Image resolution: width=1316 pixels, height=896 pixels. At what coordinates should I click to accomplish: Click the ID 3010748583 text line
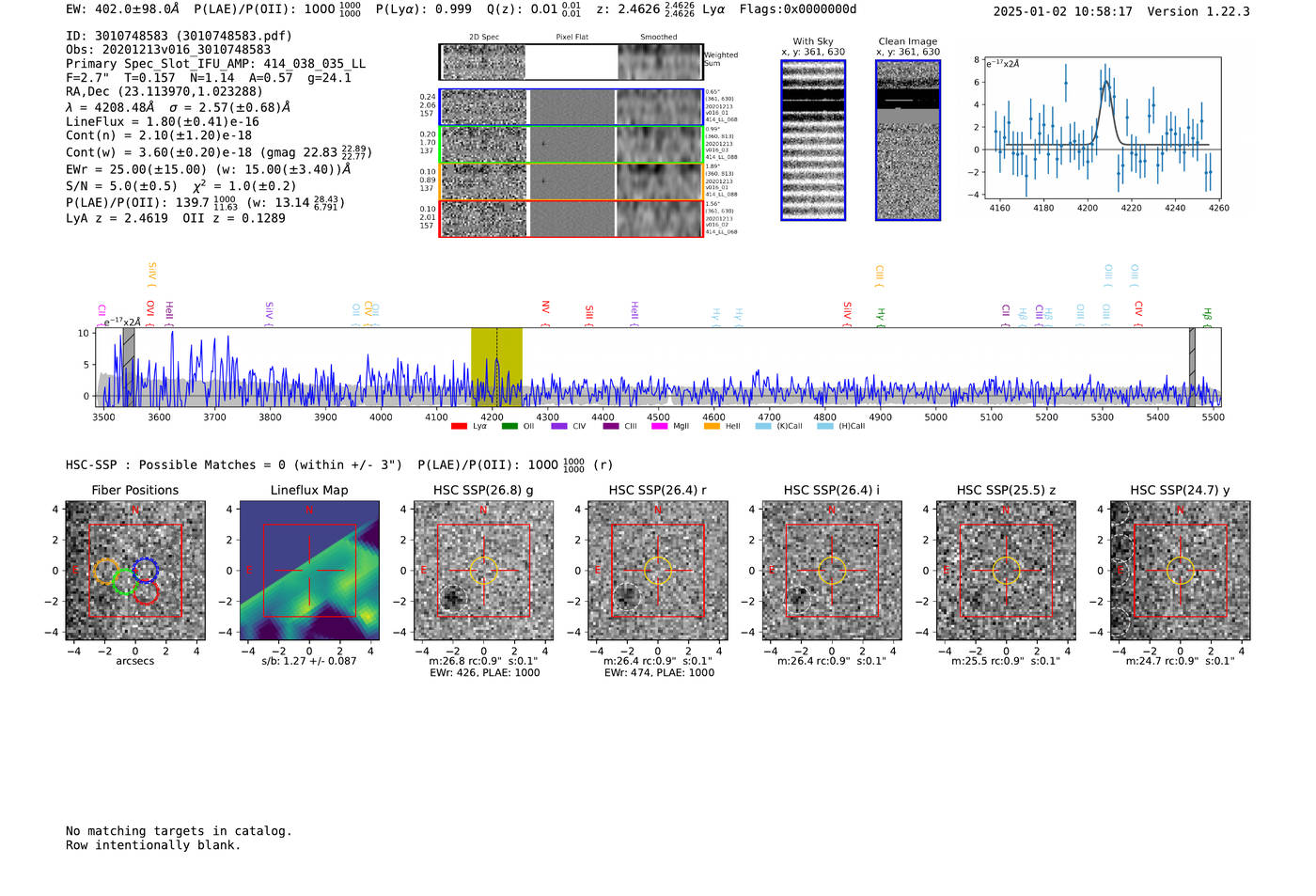179,36
